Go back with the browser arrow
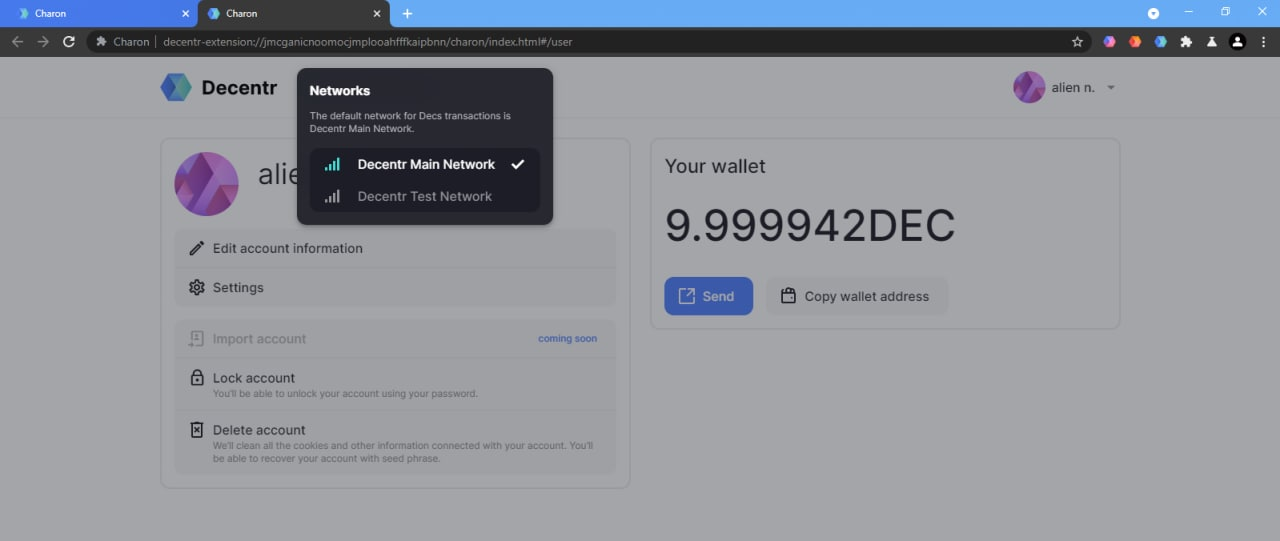Screen dimensions: 1280x541 click(17, 42)
